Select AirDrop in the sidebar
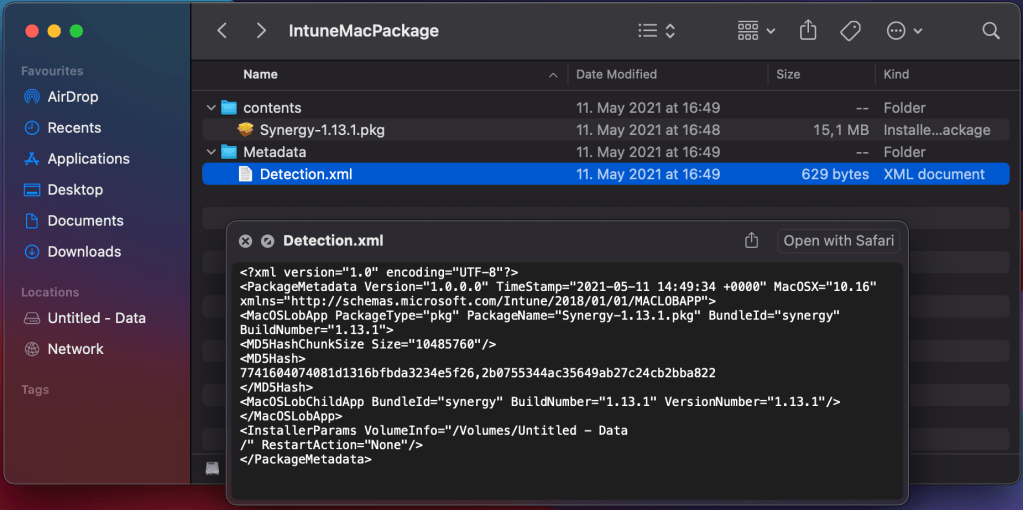This screenshot has width=1023, height=510. point(72,97)
